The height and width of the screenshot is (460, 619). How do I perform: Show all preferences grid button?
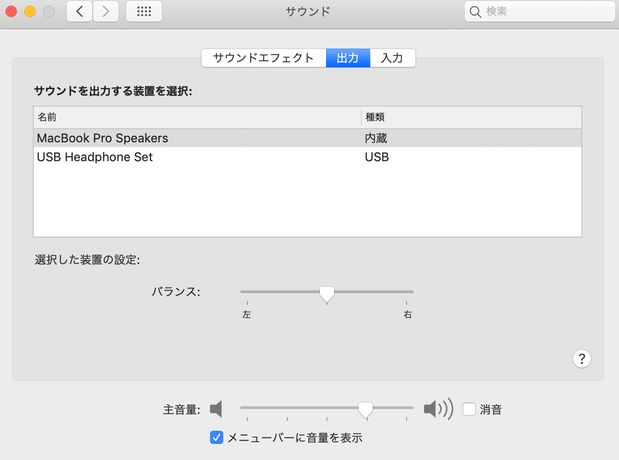point(144,11)
